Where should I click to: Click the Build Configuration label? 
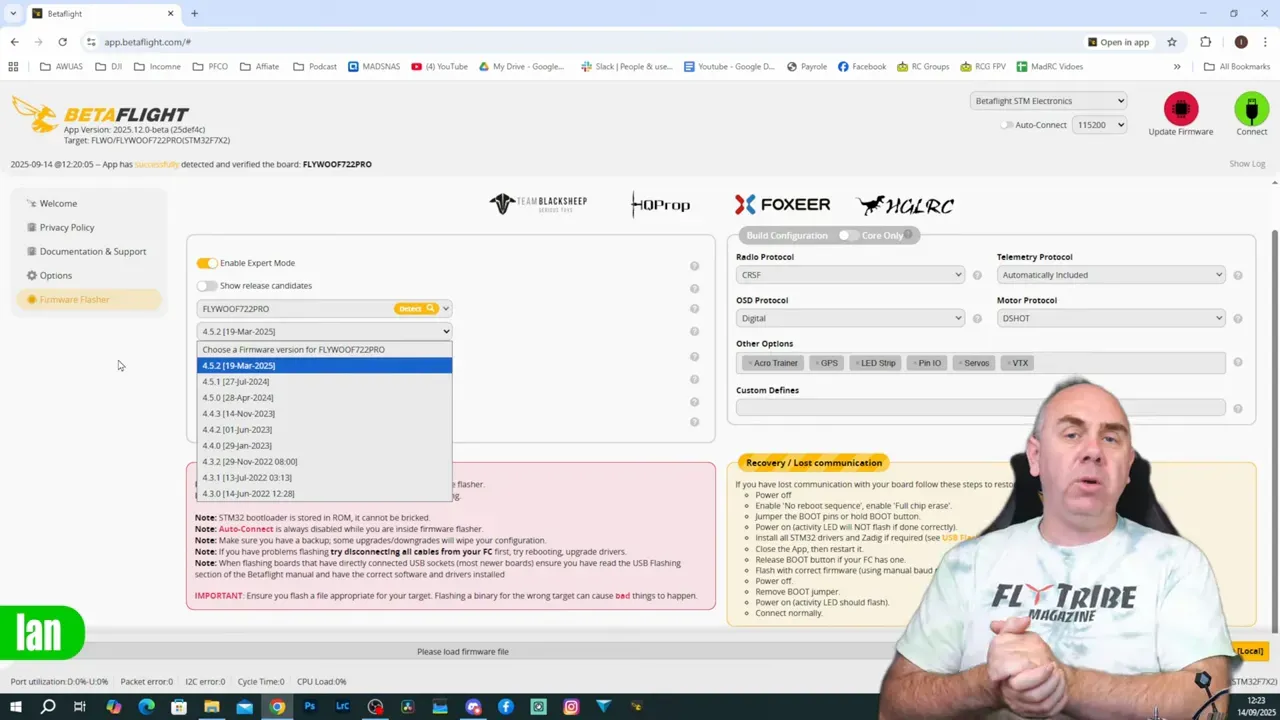click(x=787, y=235)
